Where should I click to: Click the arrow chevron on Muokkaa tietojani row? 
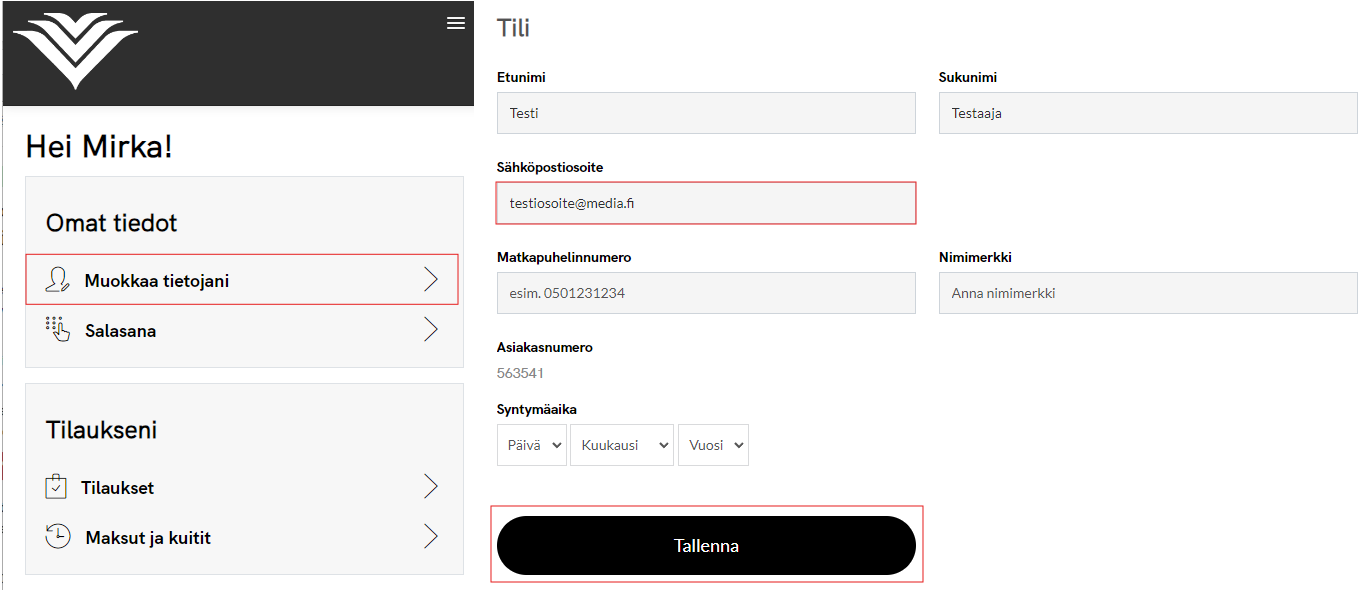click(431, 280)
